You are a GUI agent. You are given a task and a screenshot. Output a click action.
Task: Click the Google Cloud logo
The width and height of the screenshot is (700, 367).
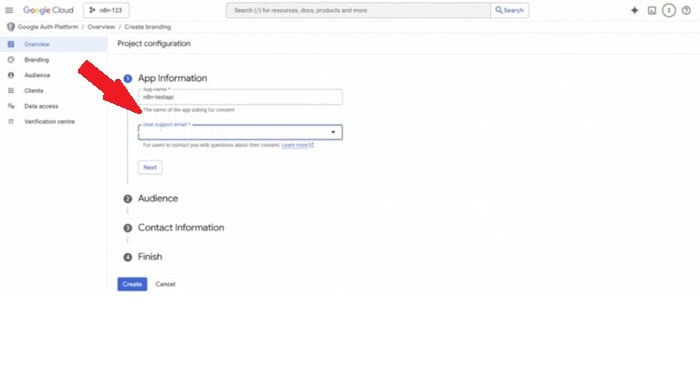pos(48,10)
